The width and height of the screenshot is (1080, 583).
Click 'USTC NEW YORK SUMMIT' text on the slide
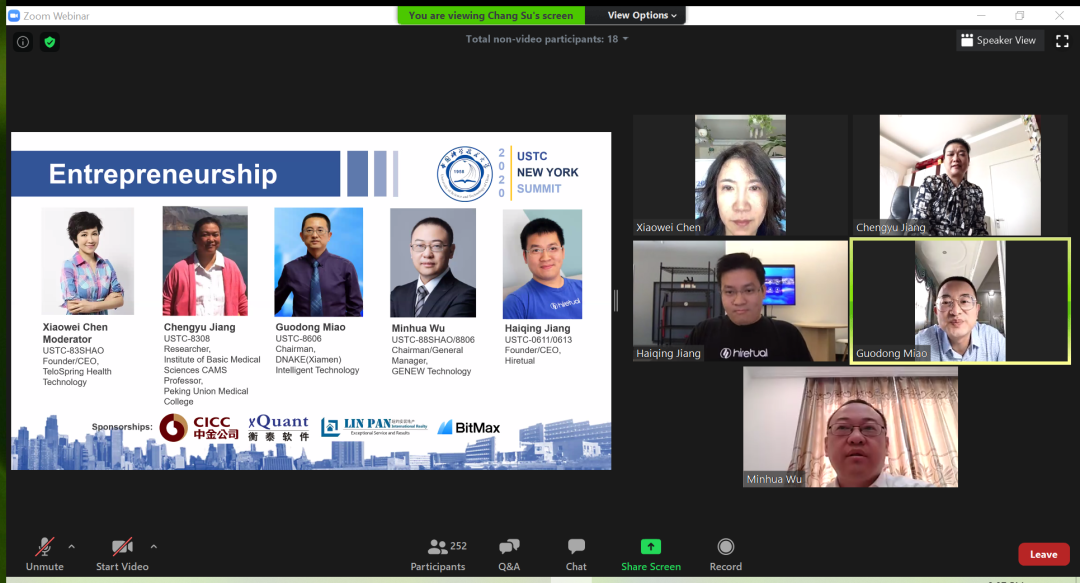pos(548,172)
